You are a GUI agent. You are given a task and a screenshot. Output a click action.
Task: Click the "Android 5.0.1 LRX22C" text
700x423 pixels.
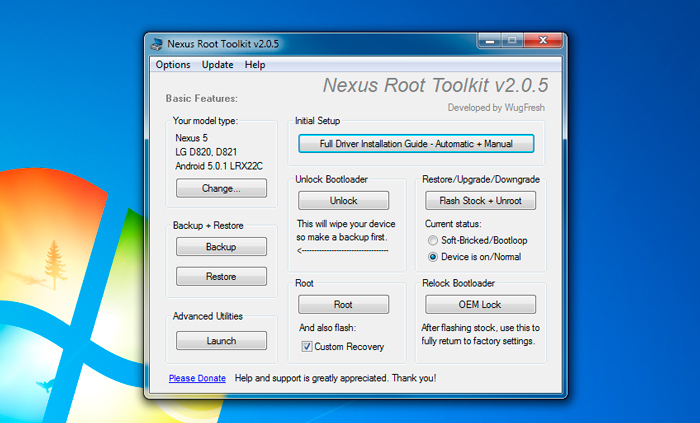click(x=219, y=166)
